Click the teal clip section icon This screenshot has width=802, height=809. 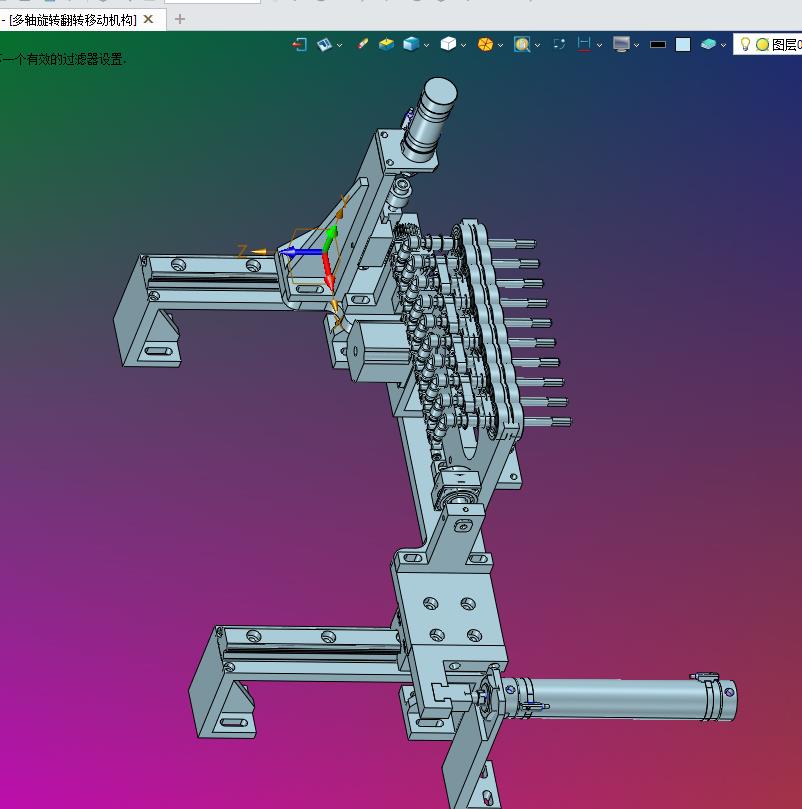(x=708, y=44)
